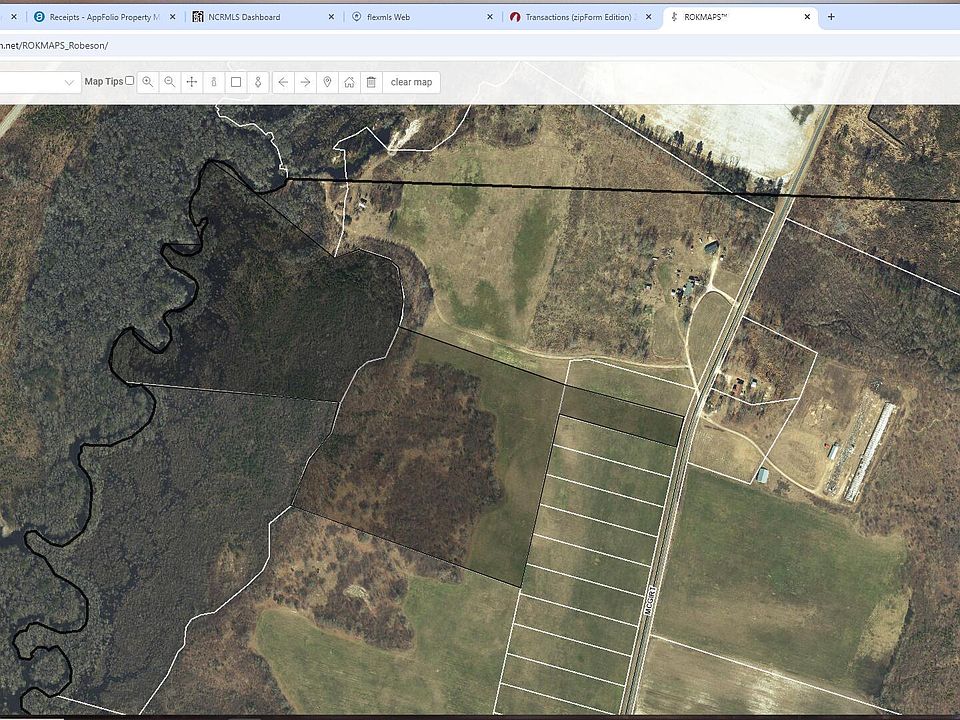
Task: Go to next map extent arrow
Action: click(305, 82)
